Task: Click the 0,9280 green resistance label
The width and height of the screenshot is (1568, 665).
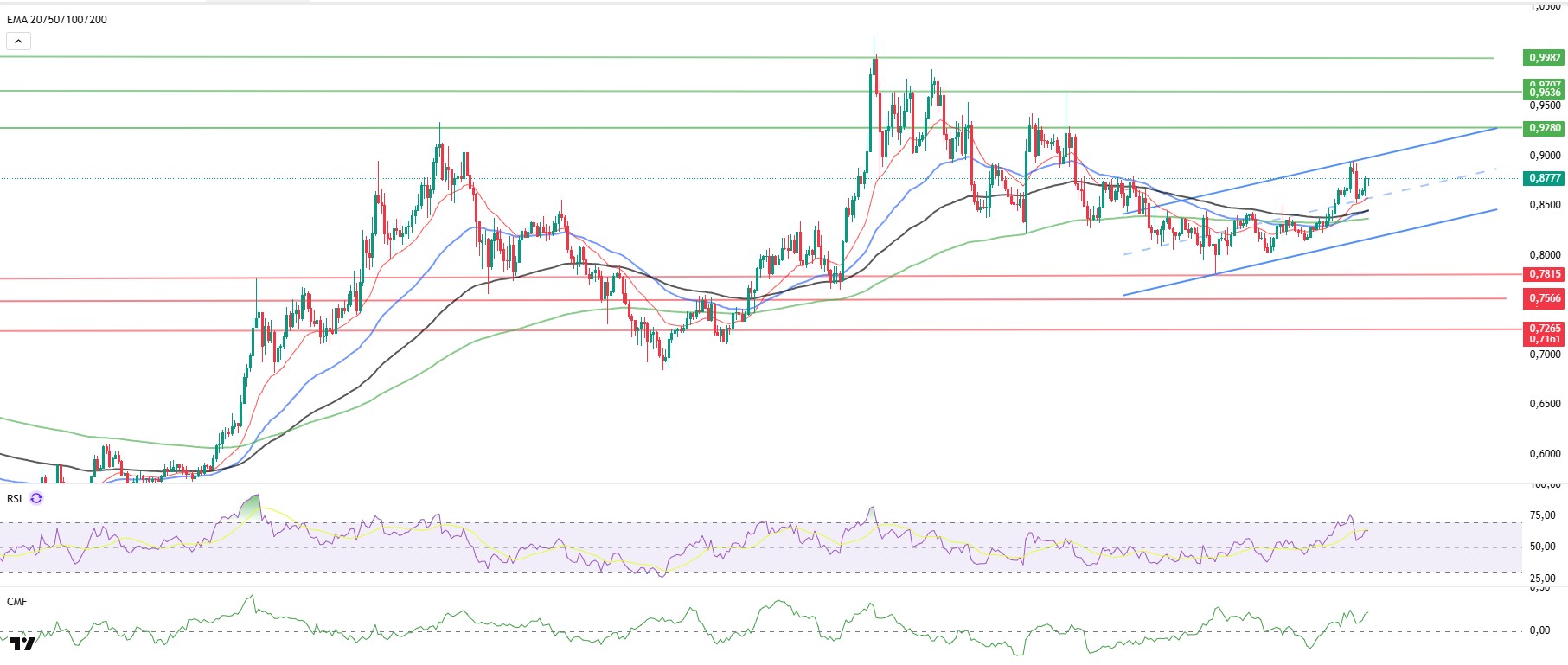Action: coord(1545,128)
